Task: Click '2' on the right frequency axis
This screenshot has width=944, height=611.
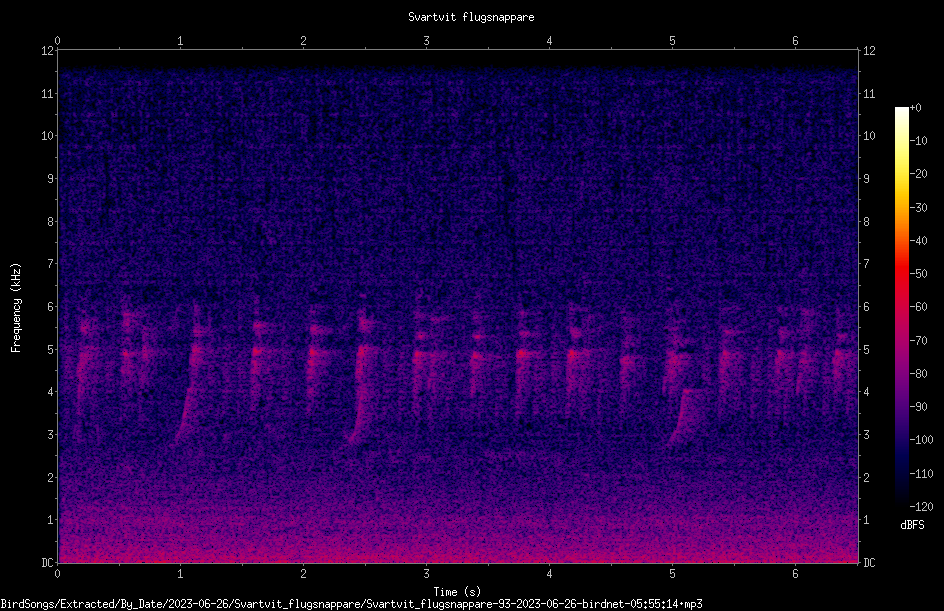Action: (x=866, y=477)
